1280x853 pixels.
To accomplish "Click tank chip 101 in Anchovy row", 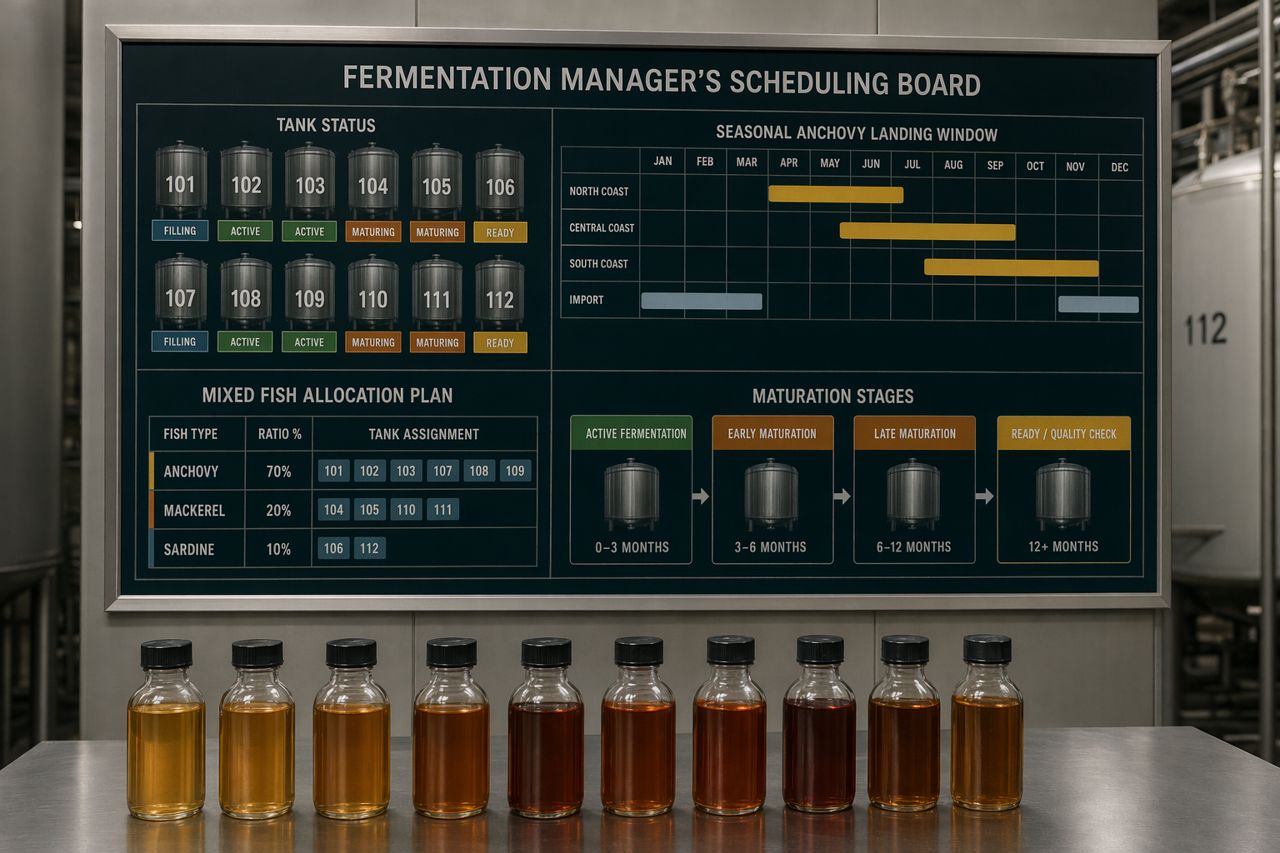I will [334, 471].
